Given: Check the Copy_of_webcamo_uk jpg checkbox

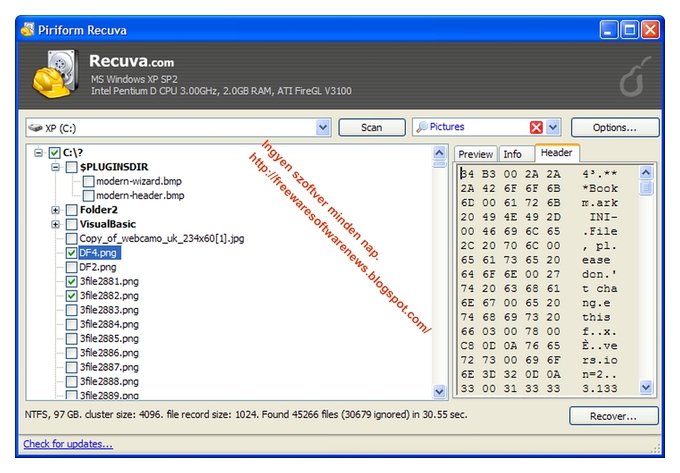Looking at the screenshot, I should click(x=72, y=238).
